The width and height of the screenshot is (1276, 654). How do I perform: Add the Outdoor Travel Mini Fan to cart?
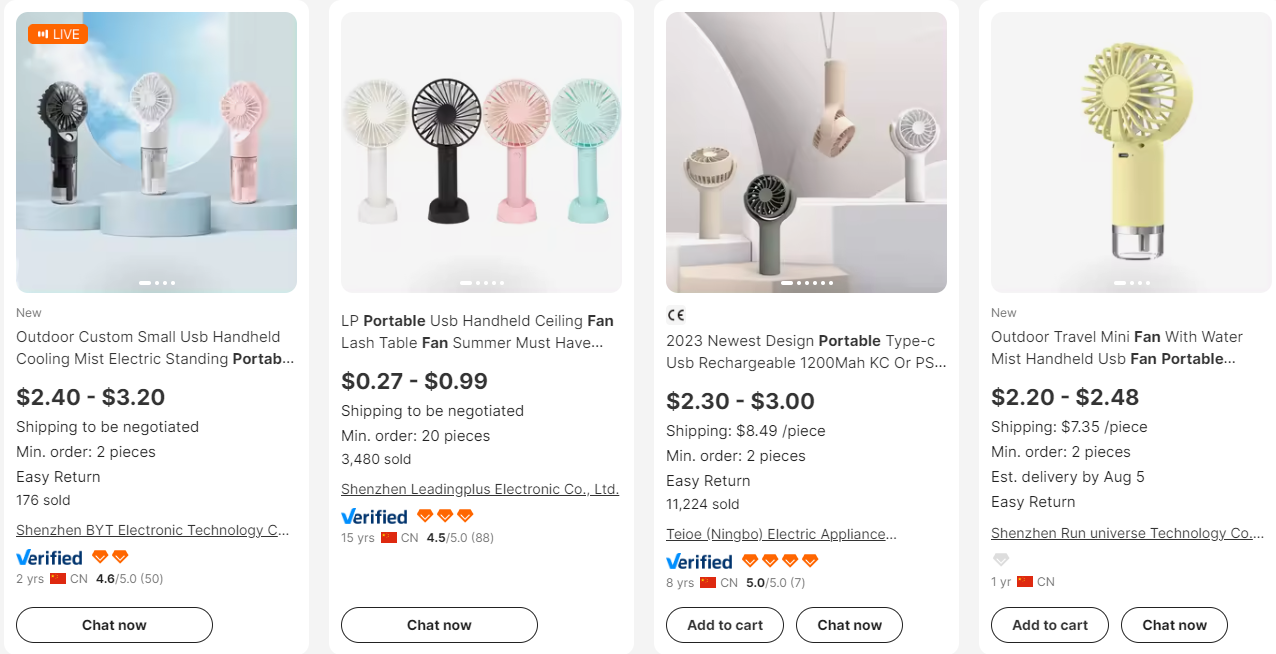tap(1049, 624)
